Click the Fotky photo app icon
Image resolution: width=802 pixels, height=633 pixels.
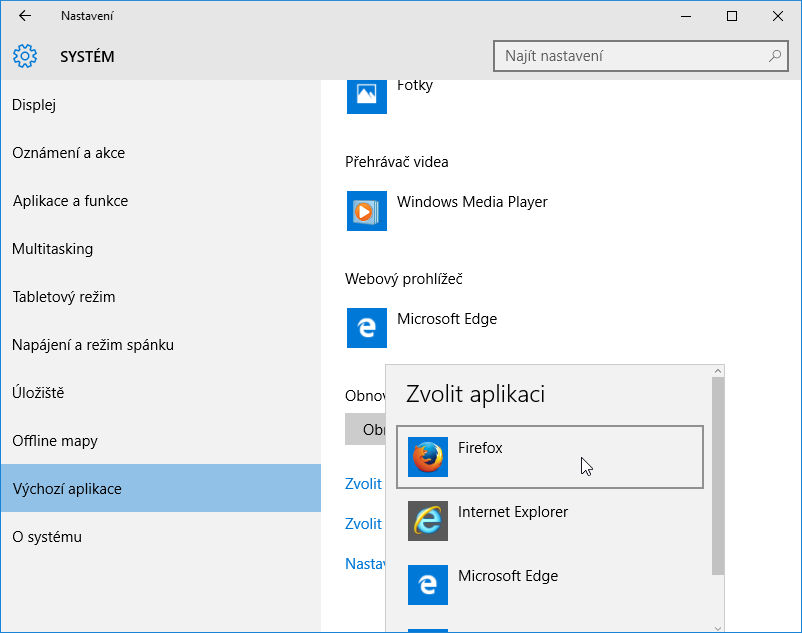pyautogui.click(x=367, y=96)
